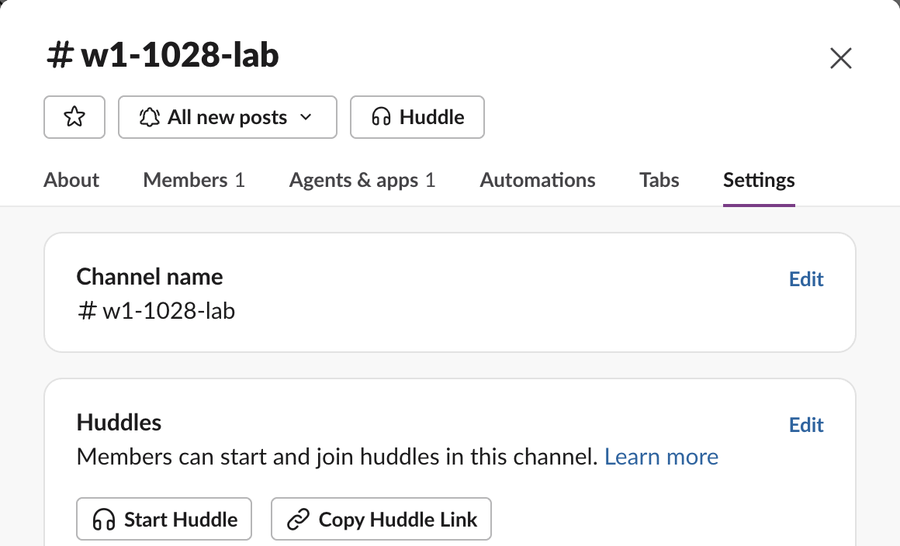This screenshot has width=900, height=546.
Task: Start a huddle from the header Huddle button
Action: [x=417, y=117]
